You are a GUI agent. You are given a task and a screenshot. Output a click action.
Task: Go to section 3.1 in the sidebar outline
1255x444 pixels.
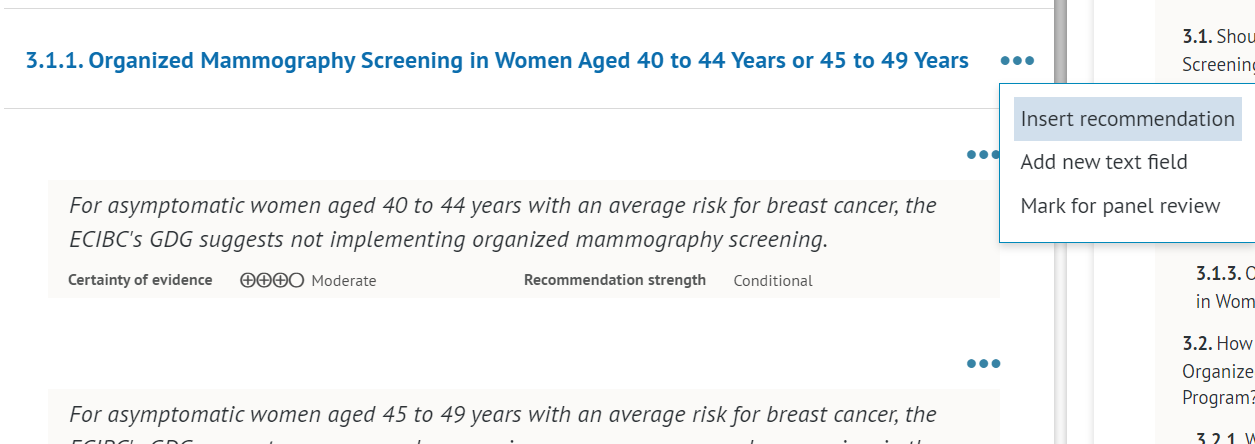click(1218, 50)
